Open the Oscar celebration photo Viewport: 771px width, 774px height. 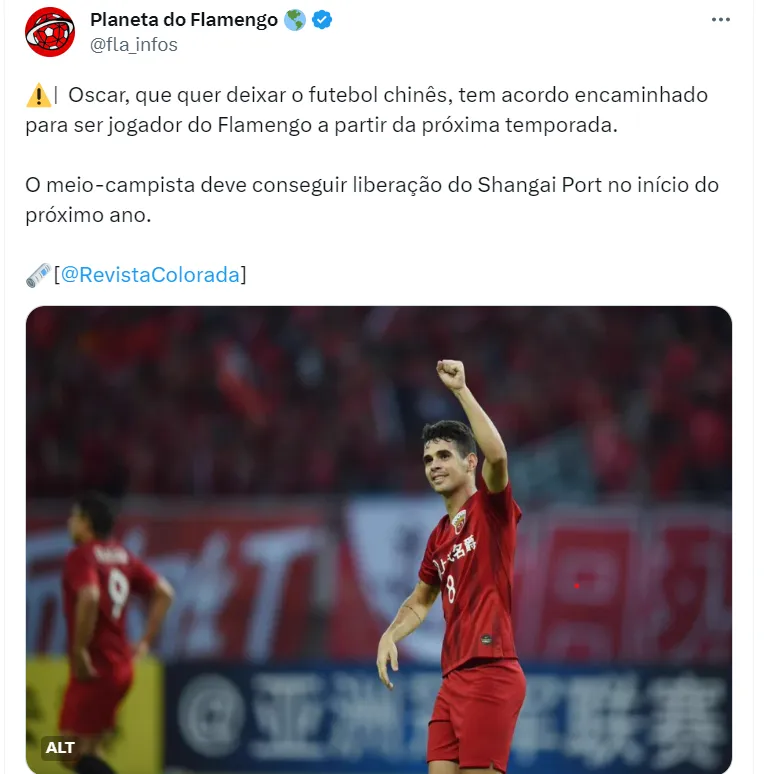(379, 540)
